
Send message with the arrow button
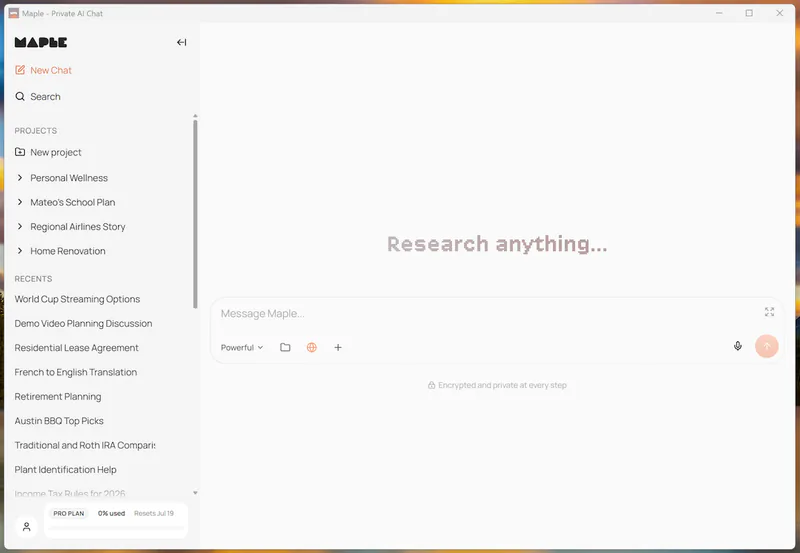pos(766,346)
